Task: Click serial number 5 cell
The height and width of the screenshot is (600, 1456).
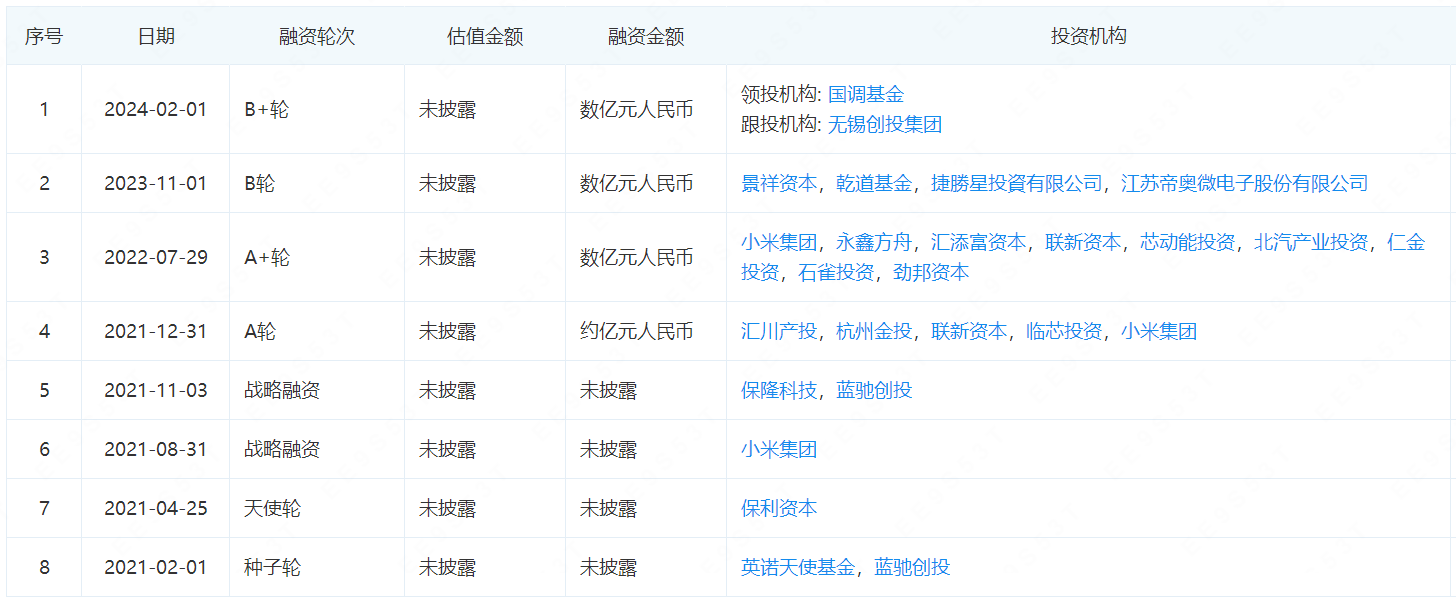Action: [x=44, y=390]
